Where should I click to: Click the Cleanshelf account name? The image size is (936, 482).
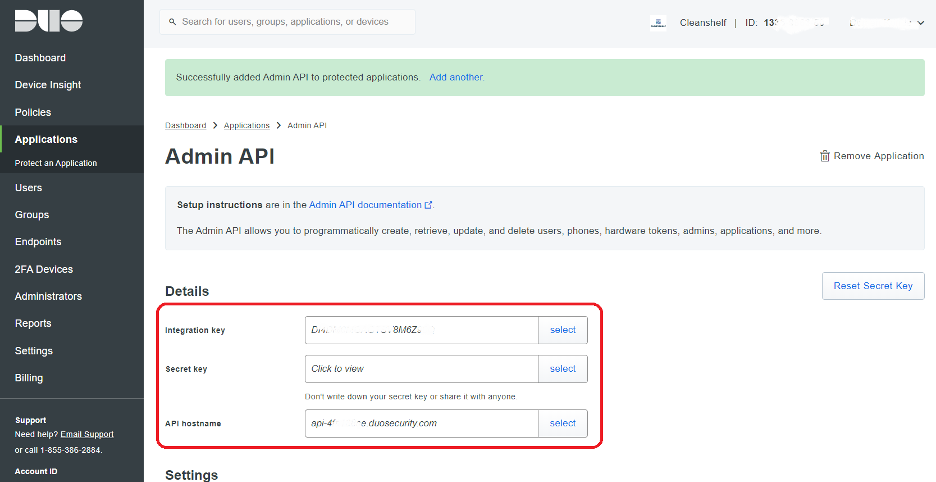point(703,23)
